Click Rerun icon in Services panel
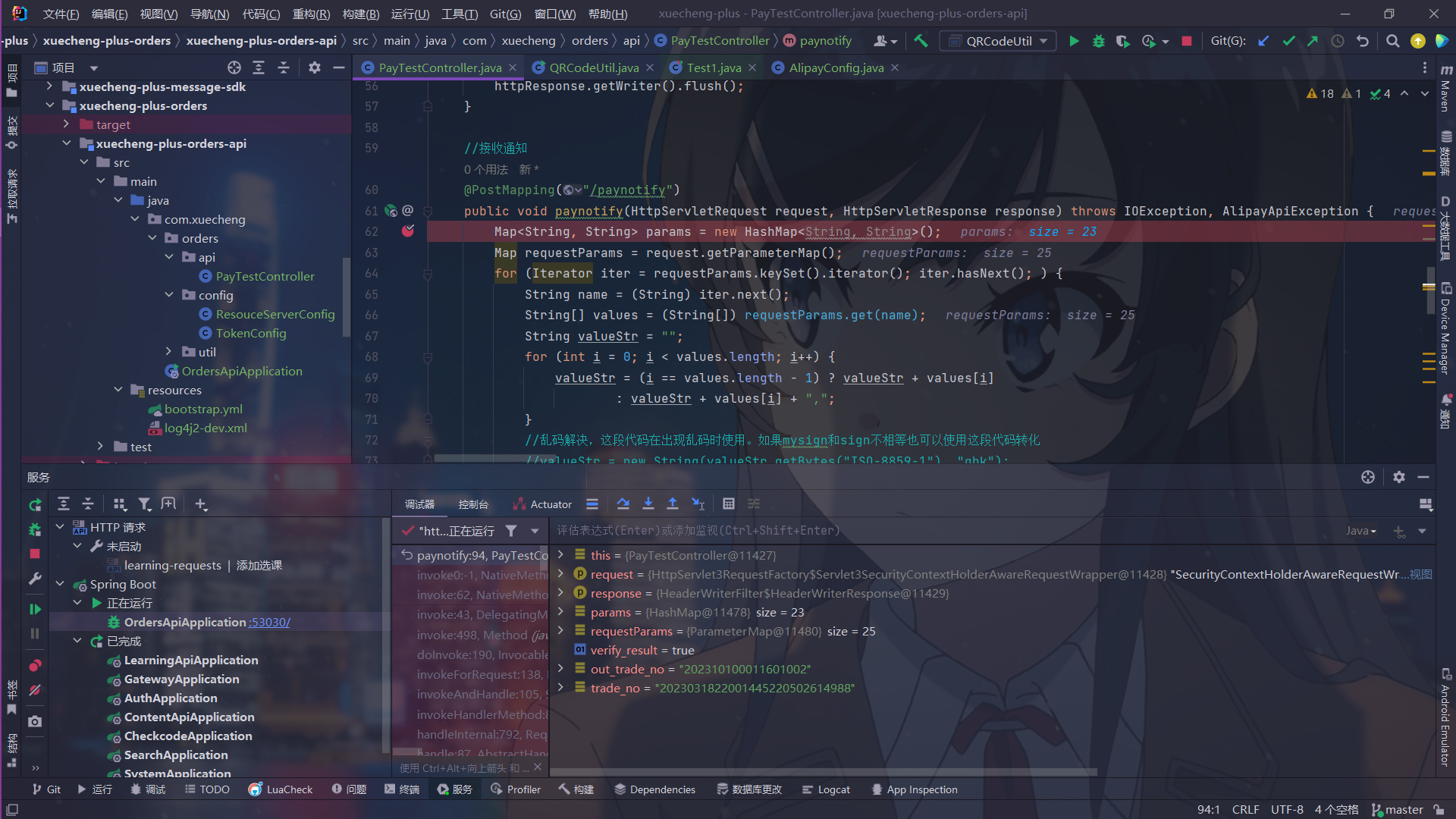The width and height of the screenshot is (1456, 819). point(35,504)
